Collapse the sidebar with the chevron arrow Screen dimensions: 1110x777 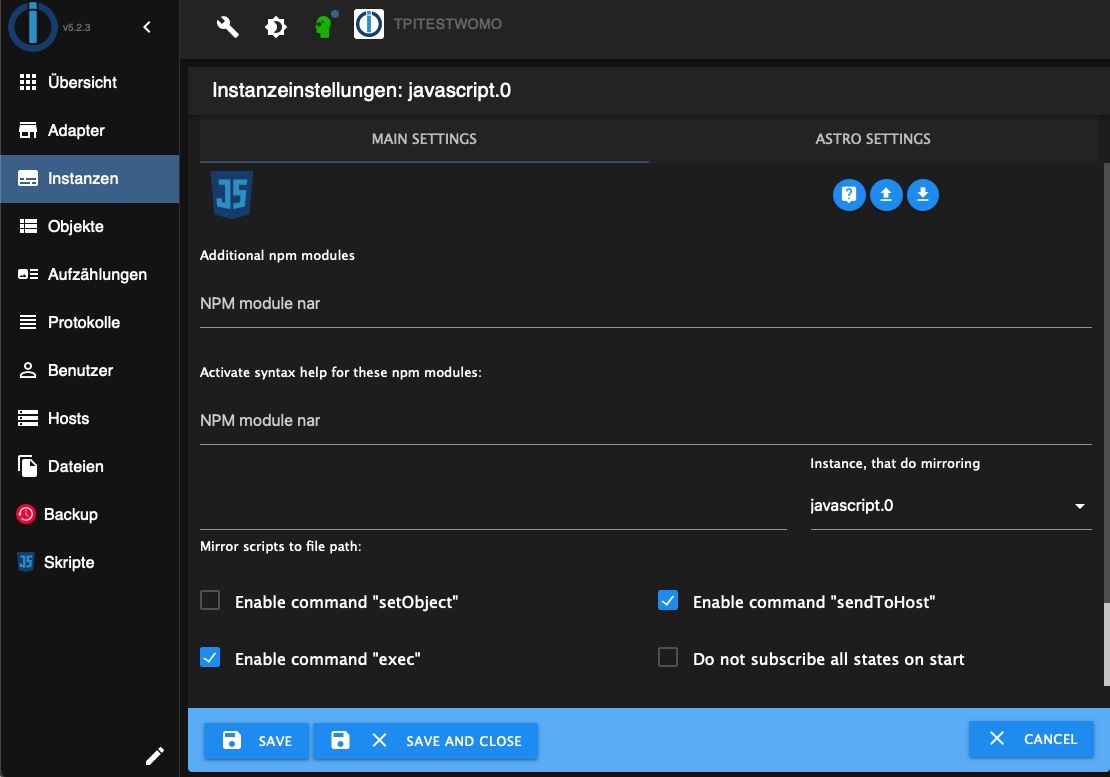pos(147,27)
